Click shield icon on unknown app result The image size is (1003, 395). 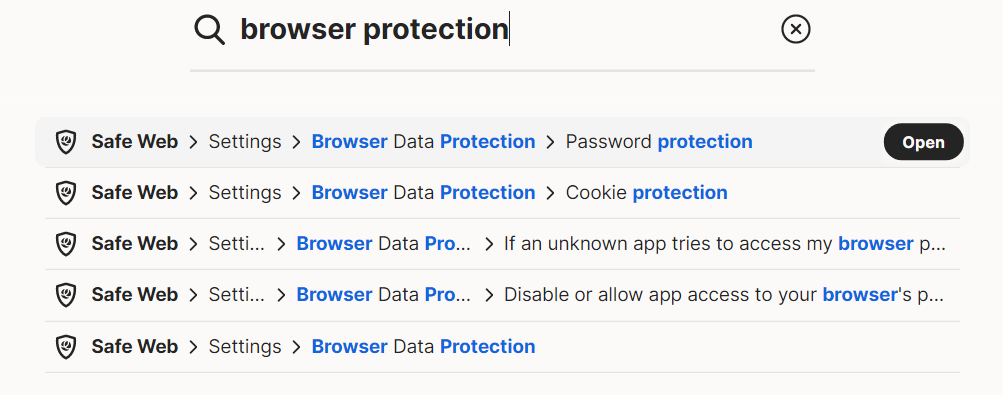point(66,244)
